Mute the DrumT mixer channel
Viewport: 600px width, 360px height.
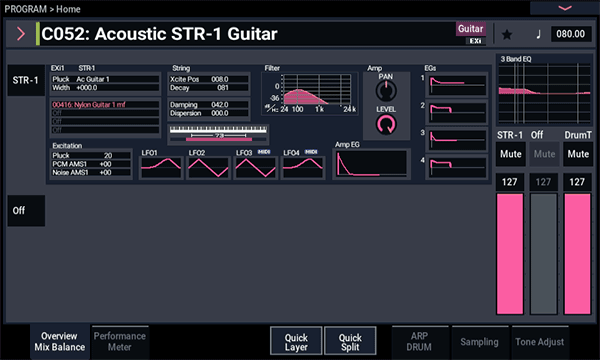click(x=578, y=154)
